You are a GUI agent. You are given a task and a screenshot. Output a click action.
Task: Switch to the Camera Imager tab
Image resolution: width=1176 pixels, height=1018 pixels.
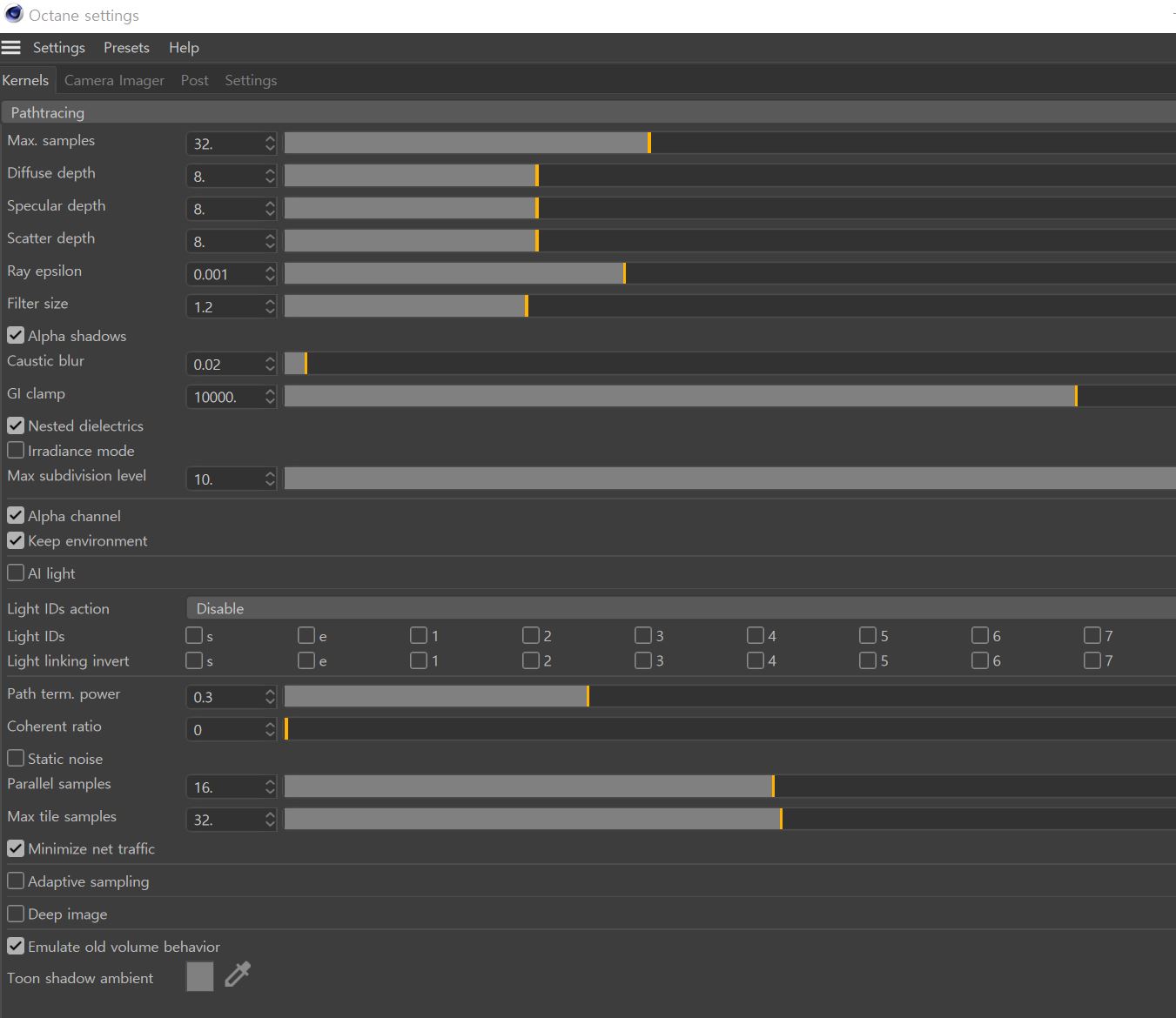114,80
